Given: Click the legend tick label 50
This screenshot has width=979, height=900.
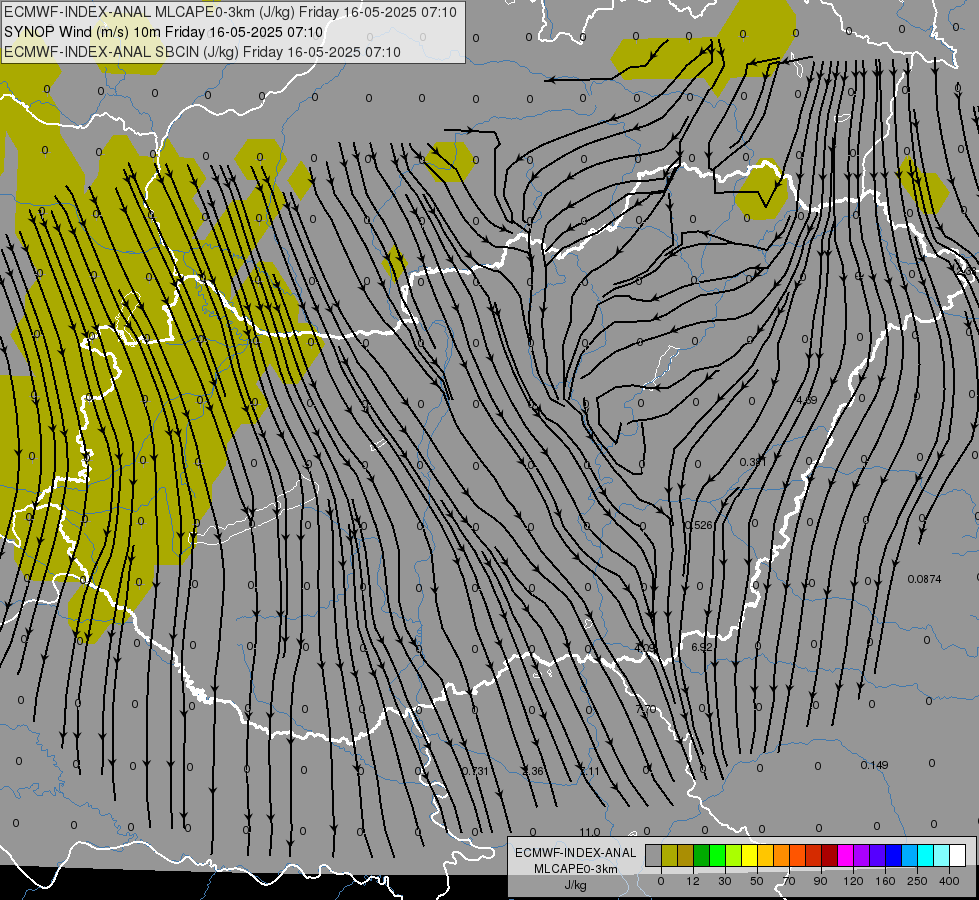Looking at the screenshot, I should [x=757, y=881].
